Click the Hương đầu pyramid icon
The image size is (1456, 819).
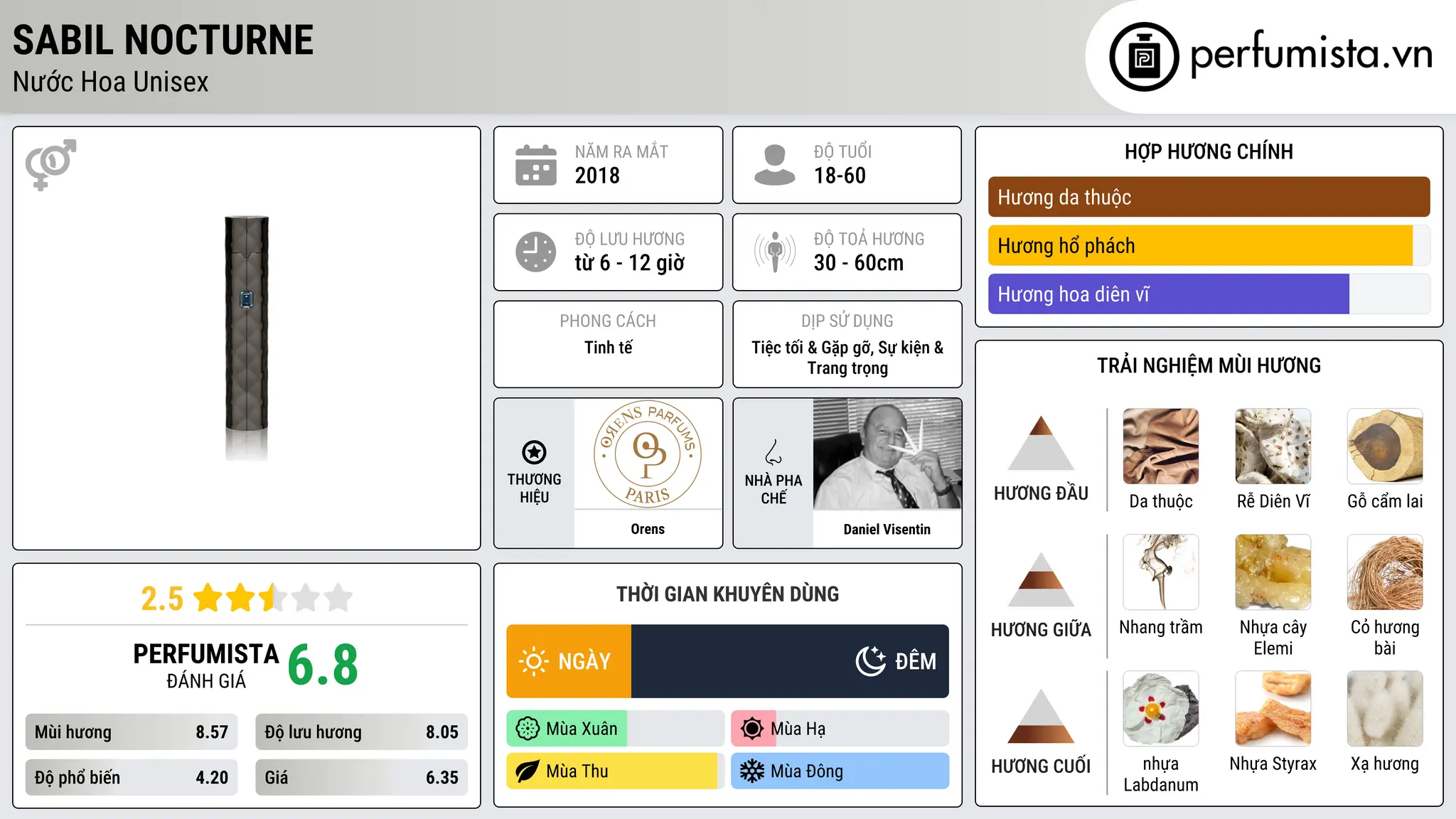click(1041, 443)
